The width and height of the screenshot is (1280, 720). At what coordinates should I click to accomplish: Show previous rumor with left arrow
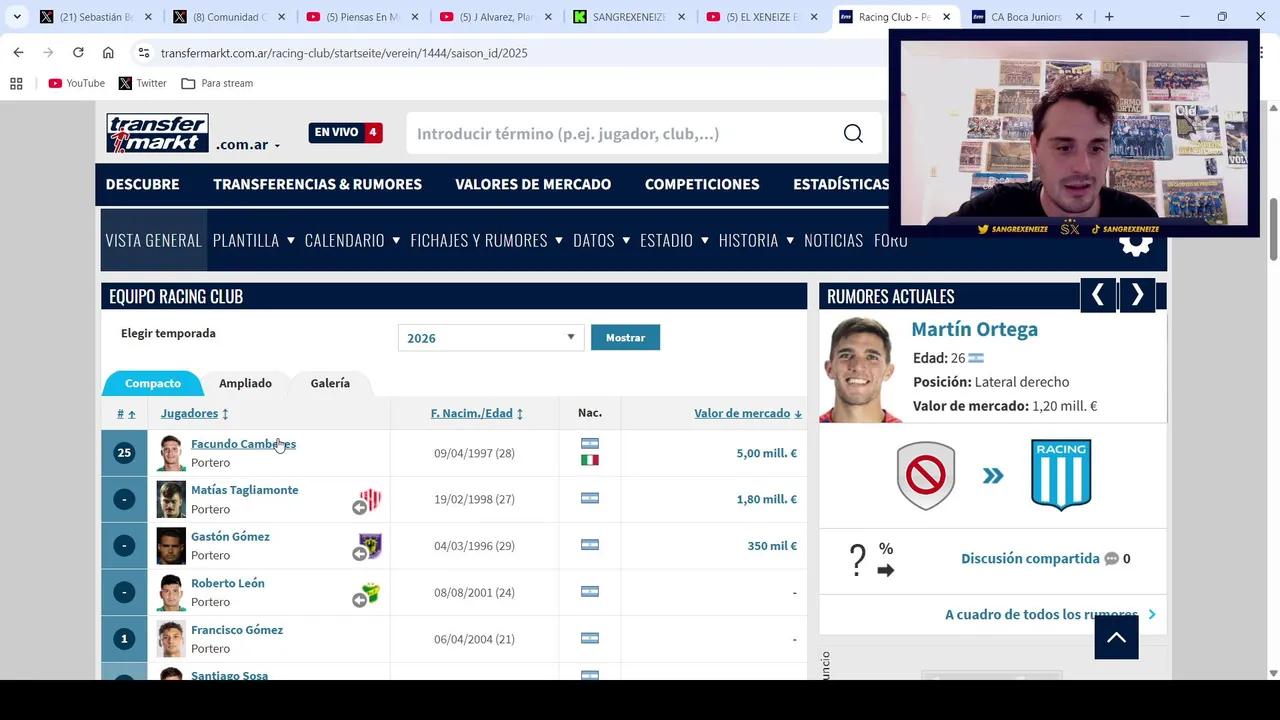(1098, 295)
